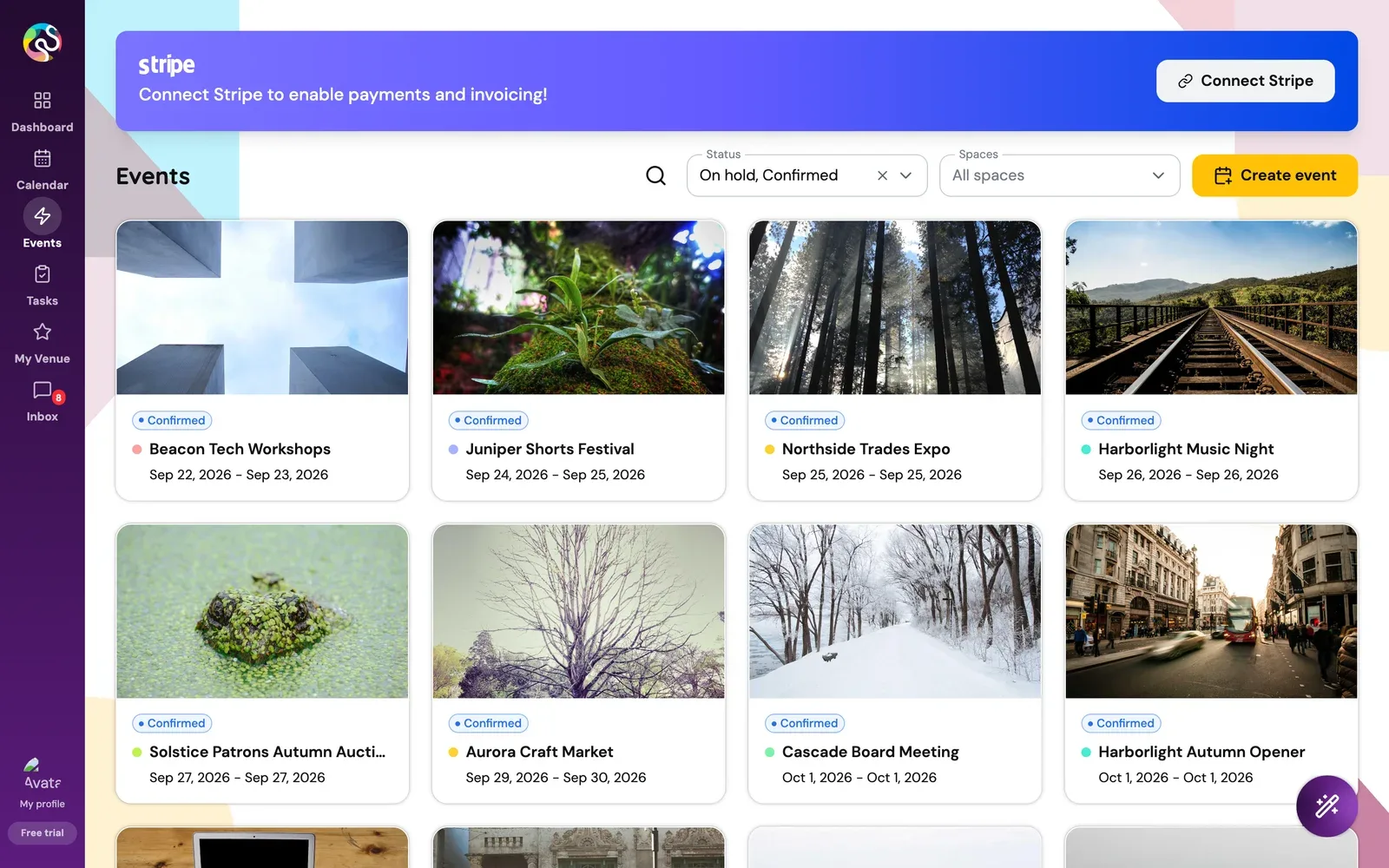
Task: Open My Venue from the sidebar
Action: tap(42, 344)
